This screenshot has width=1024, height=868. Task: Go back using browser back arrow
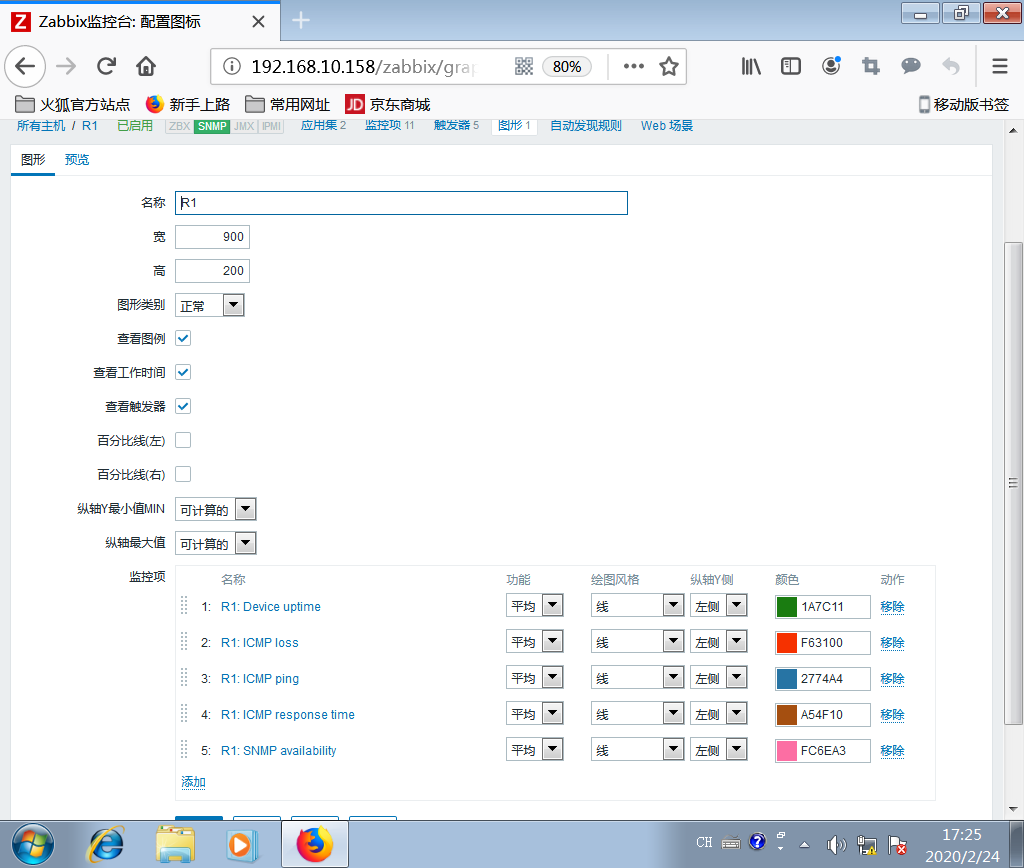pyautogui.click(x=25, y=66)
